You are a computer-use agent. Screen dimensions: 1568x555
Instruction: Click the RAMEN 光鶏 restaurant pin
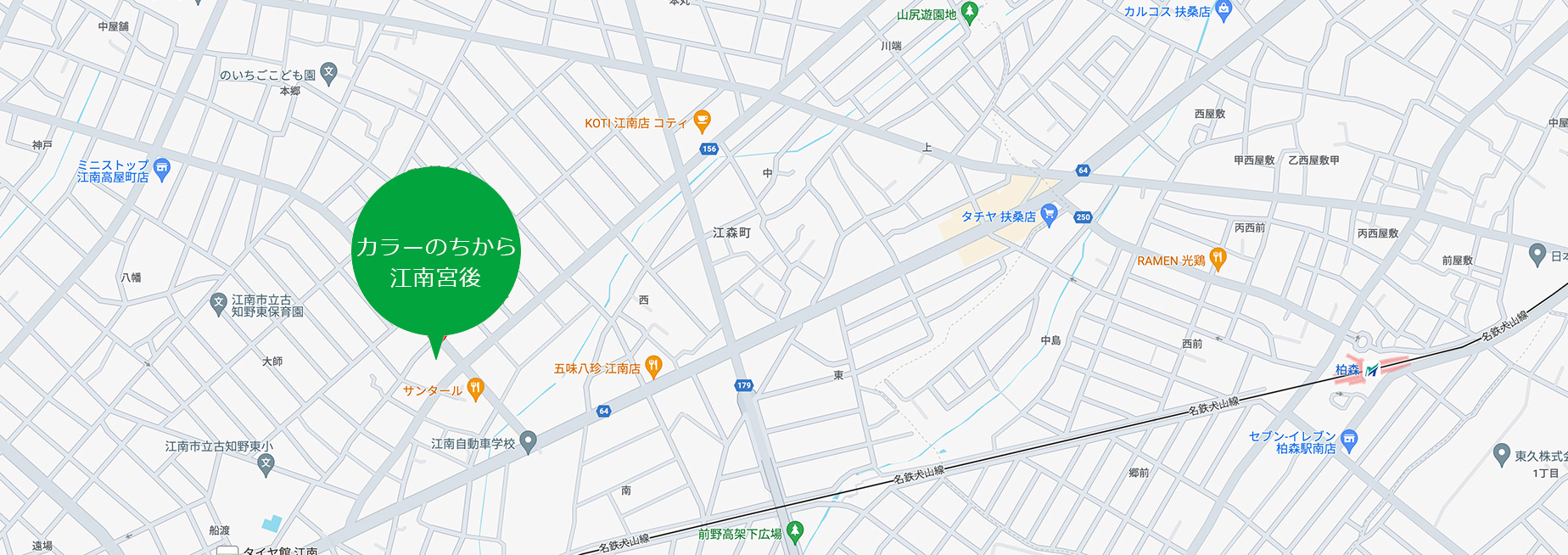1218,259
